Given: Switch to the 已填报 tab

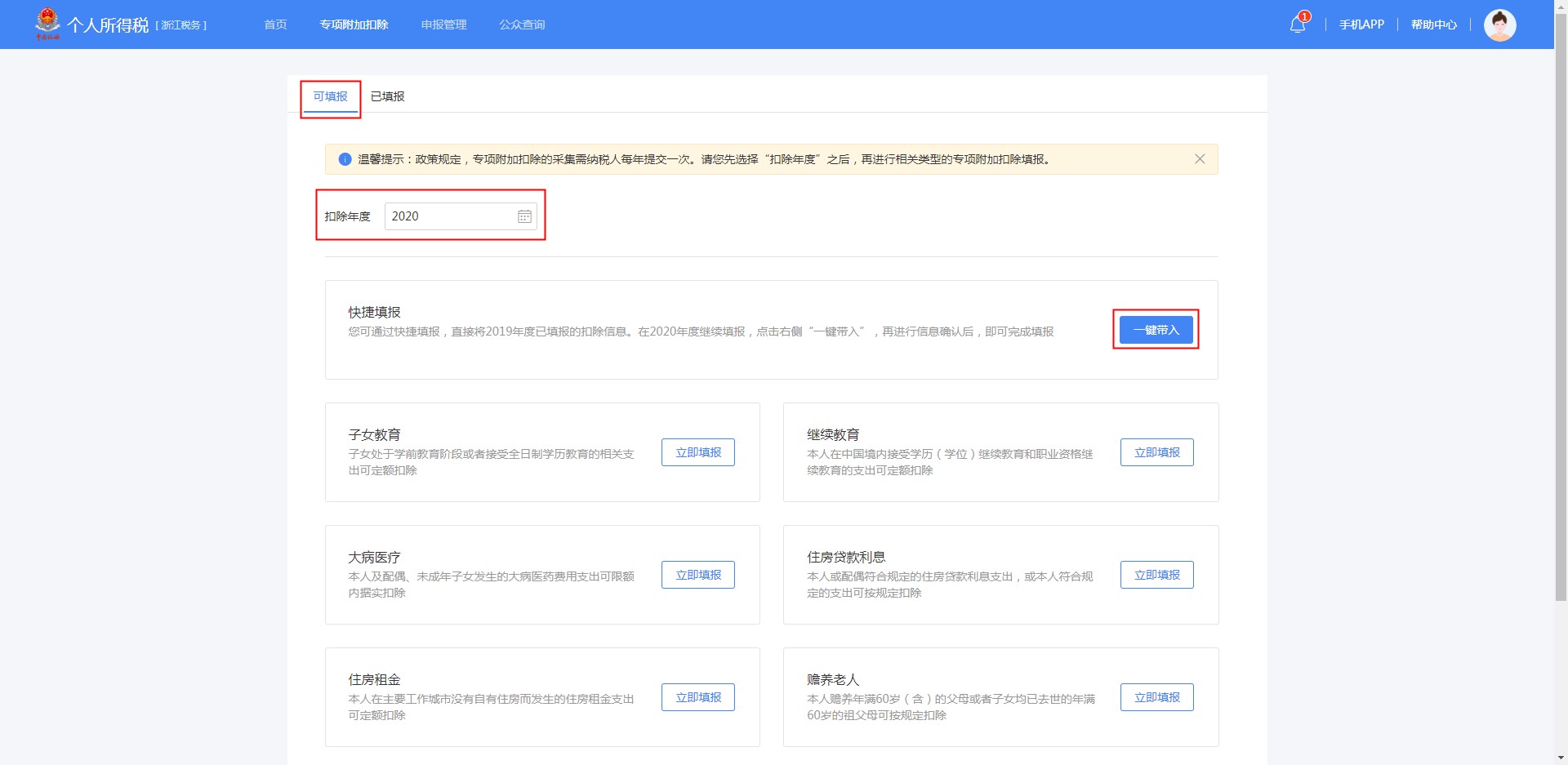Looking at the screenshot, I should (x=385, y=96).
